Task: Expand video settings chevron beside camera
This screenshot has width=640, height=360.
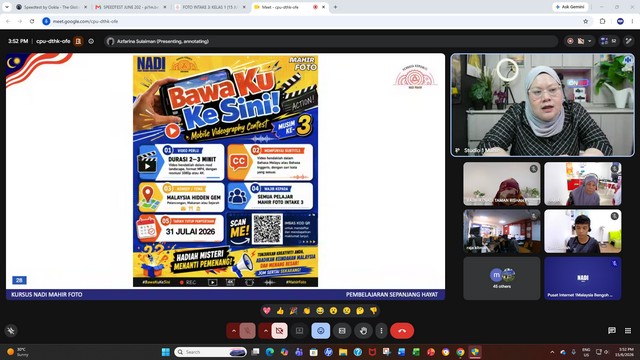Action: (265, 331)
